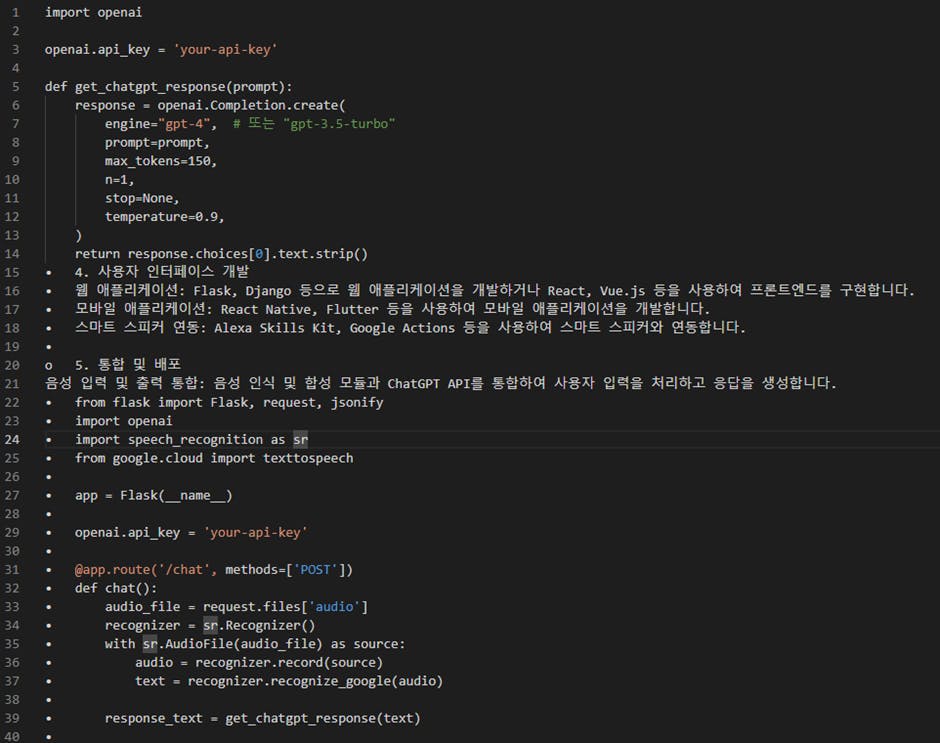940x743 pixels.
Task: Click 'sr.AudioFile(audio_file)' on line 35
Action: pyautogui.click(x=233, y=644)
